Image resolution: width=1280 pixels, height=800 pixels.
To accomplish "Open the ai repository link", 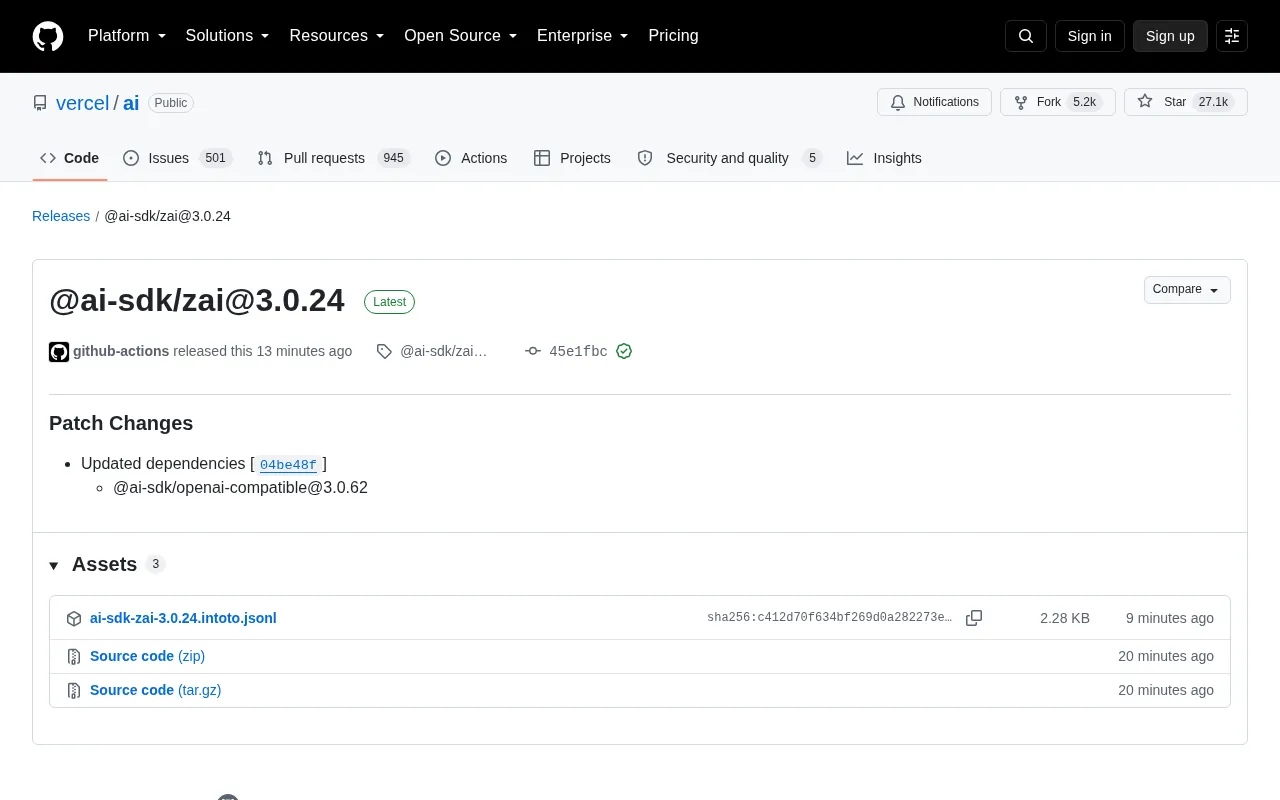I will pos(131,103).
